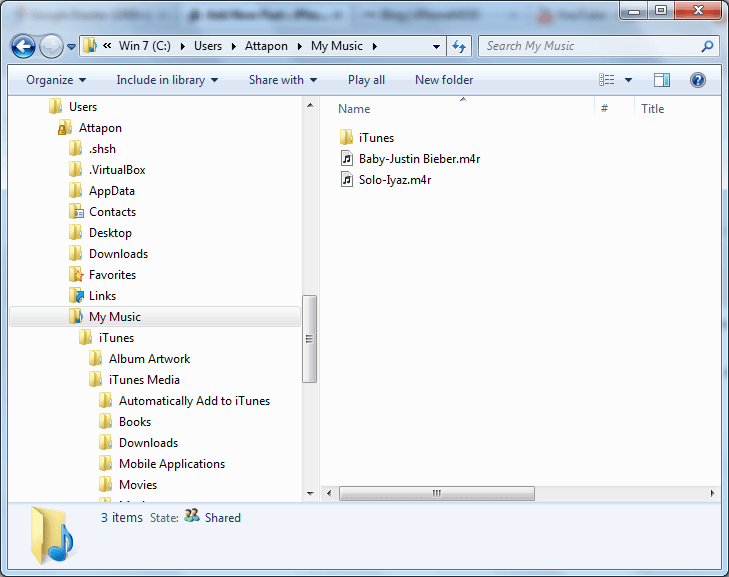Click the My Music folder icon in tree
Viewport: 729px width, 577px height.
76,316
